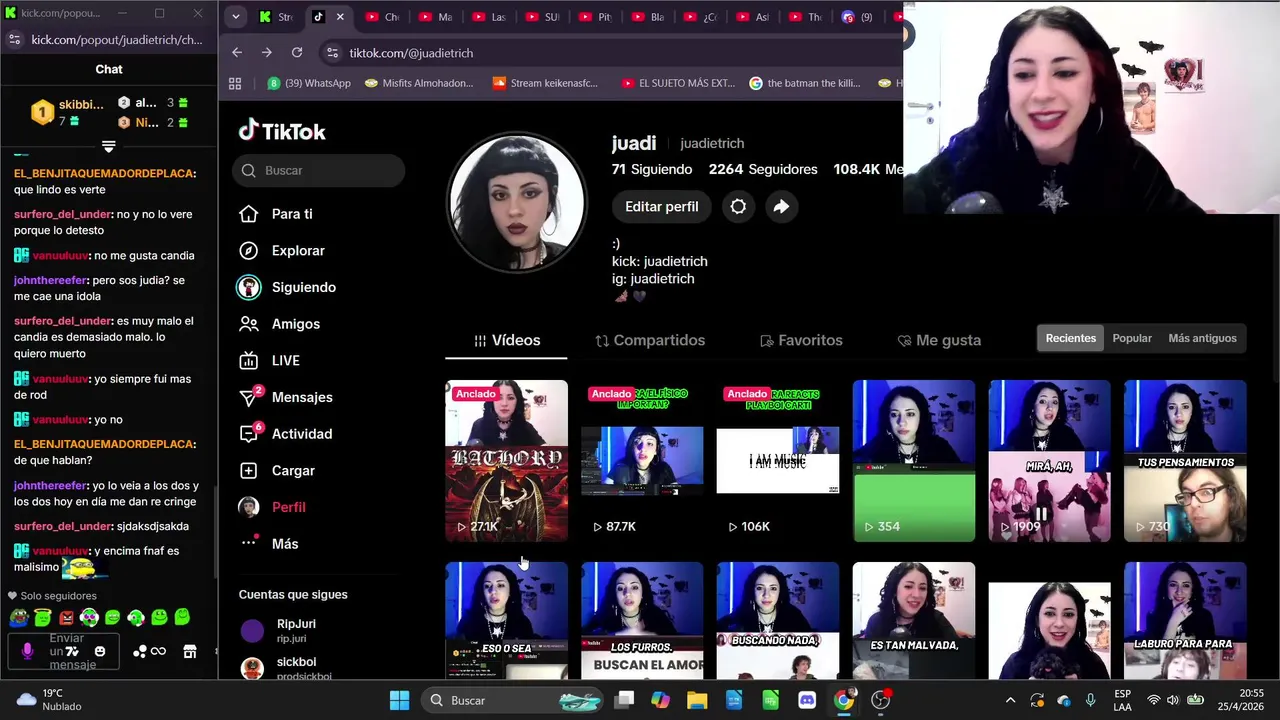Open pinned video with 87.7K views
The width and height of the screenshot is (1280, 720).
(x=642, y=460)
